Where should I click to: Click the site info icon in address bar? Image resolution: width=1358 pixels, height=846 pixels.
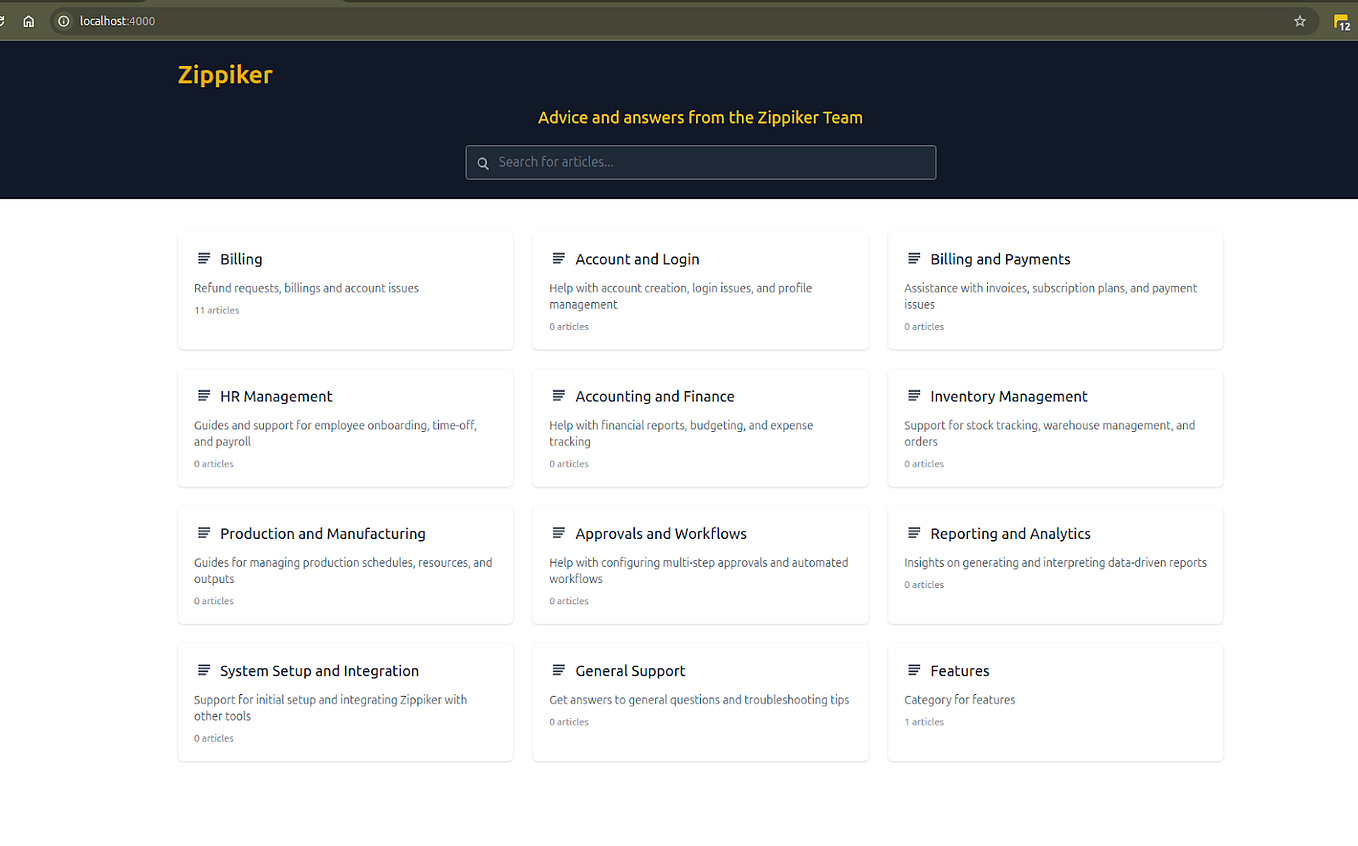coord(63,20)
